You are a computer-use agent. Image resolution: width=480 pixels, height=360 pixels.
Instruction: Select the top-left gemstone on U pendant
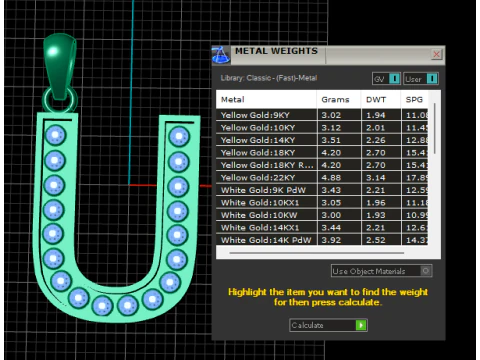click(x=55, y=135)
